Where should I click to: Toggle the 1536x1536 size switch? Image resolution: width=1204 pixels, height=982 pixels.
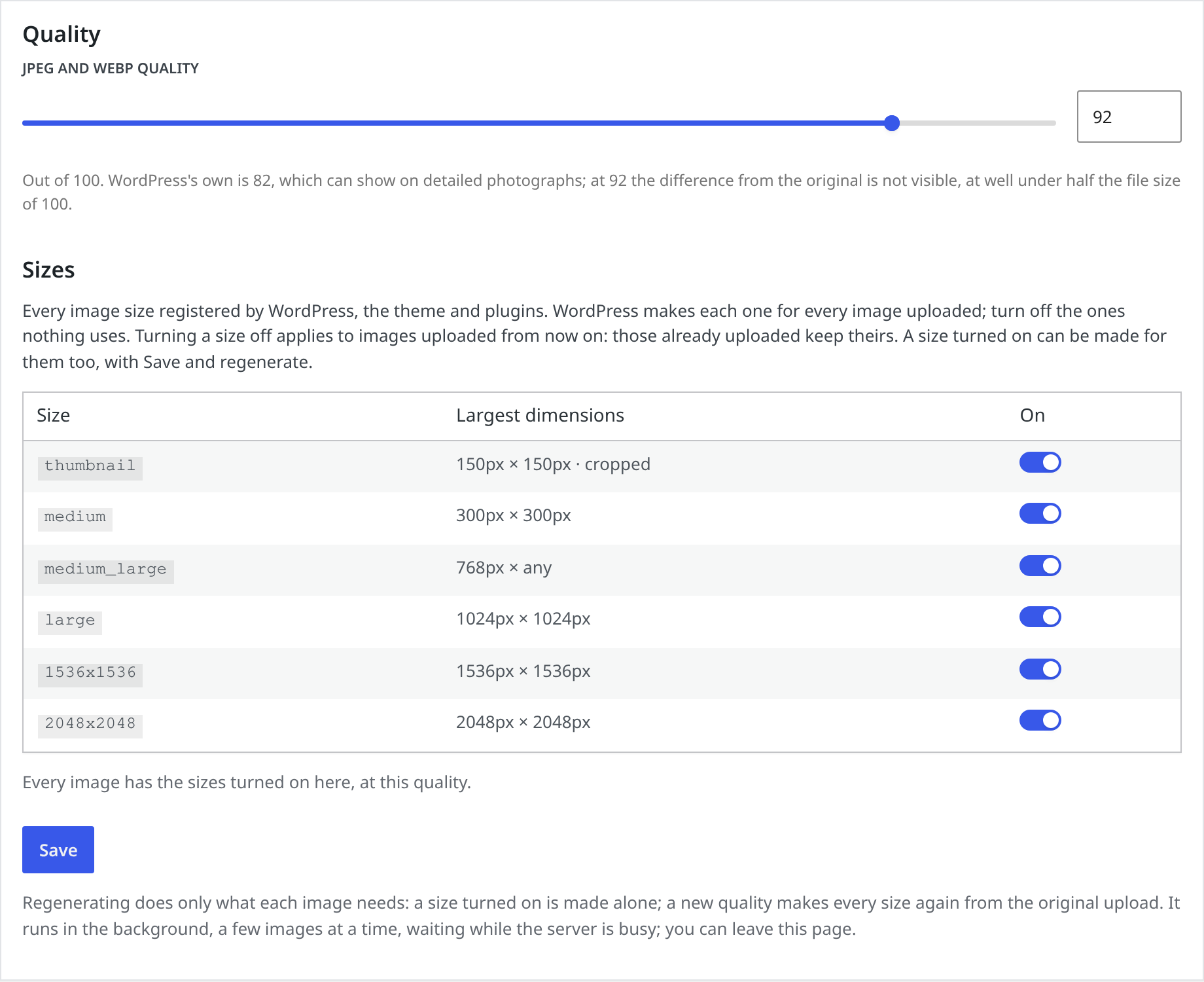1040,670
